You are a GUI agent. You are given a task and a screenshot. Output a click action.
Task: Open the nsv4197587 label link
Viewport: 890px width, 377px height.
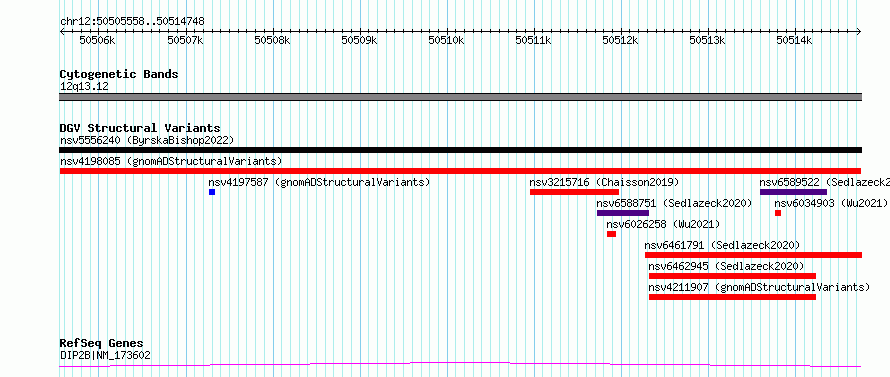pos(320,182)
